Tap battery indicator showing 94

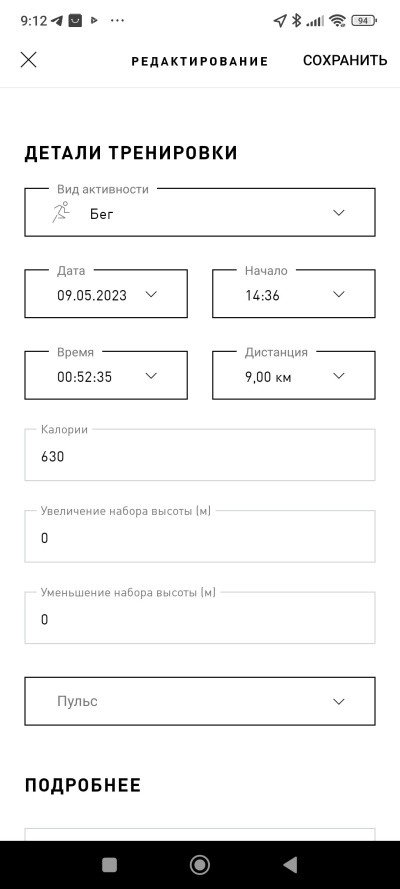point(364,21)
